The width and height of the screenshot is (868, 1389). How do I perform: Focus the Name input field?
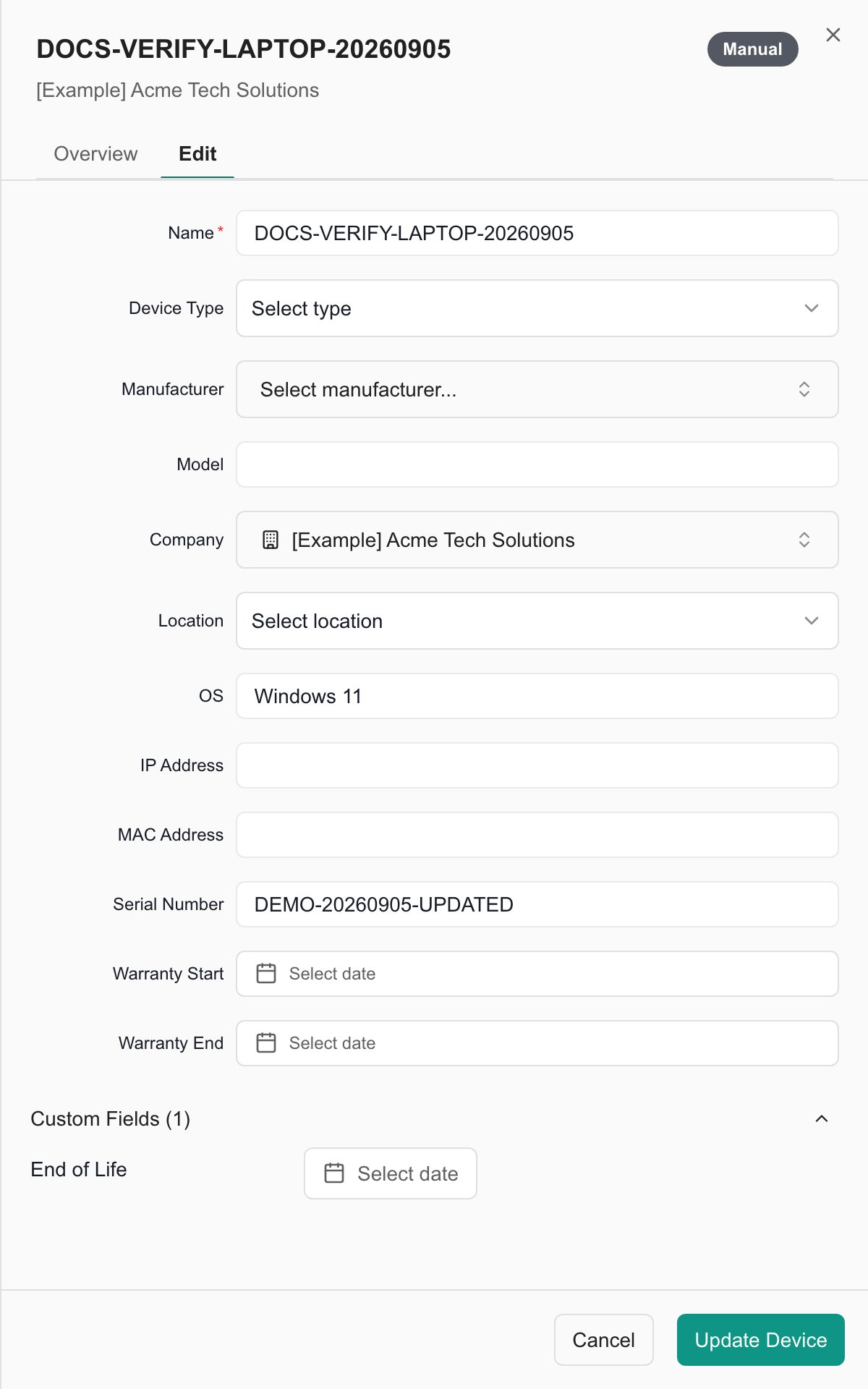click(x=537, y=233)
